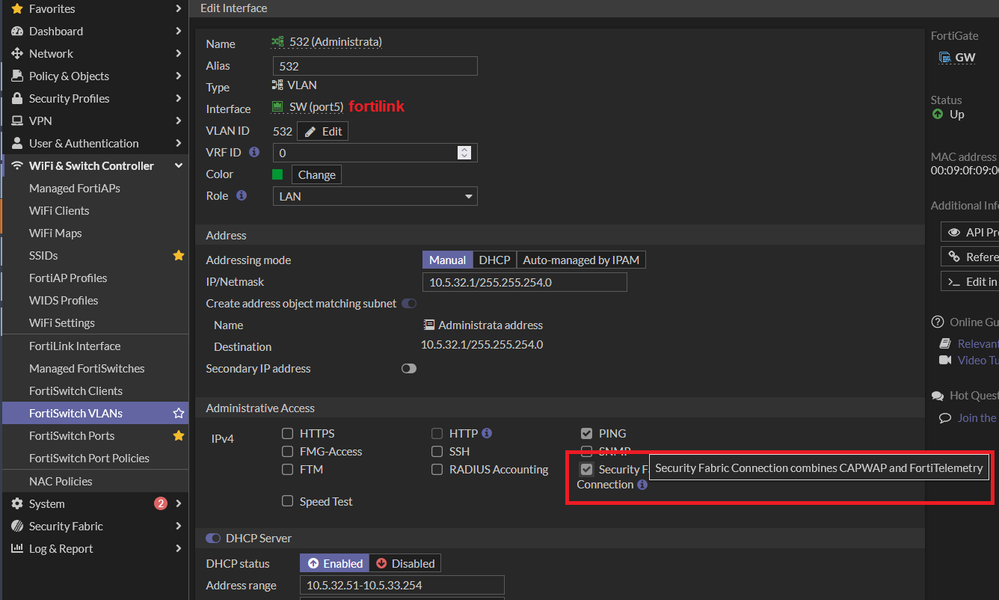The image size is (999, 600).
Task: Tick the FTM checkbox
Action: (287, 469)
